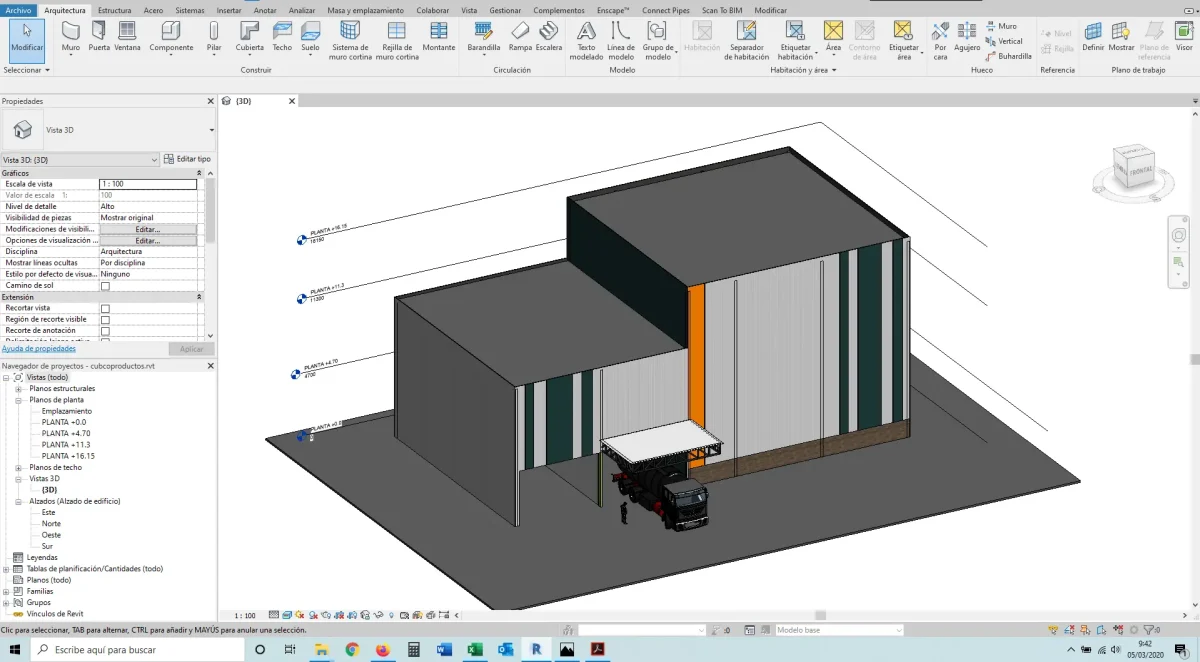The width and height of the screenshot is (1200, 662).
Task: Expand the Familias tree node
Action: tap(6, 591)
